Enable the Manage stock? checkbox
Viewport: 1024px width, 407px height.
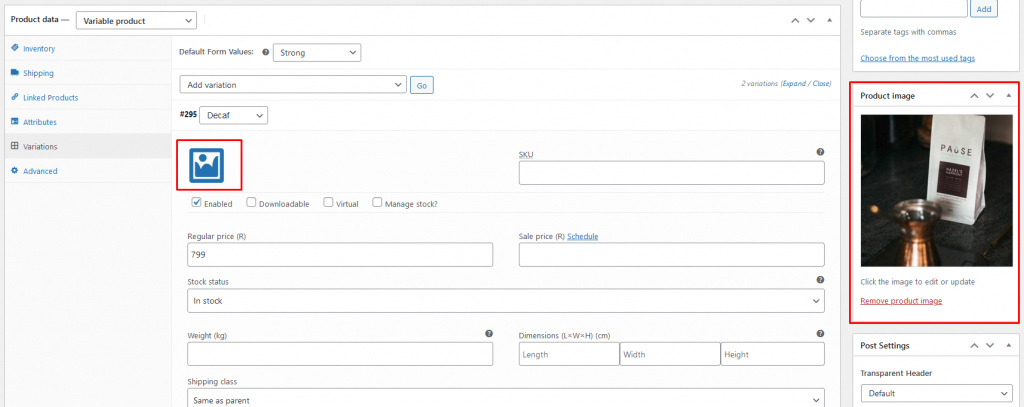(x=377, y=203)
